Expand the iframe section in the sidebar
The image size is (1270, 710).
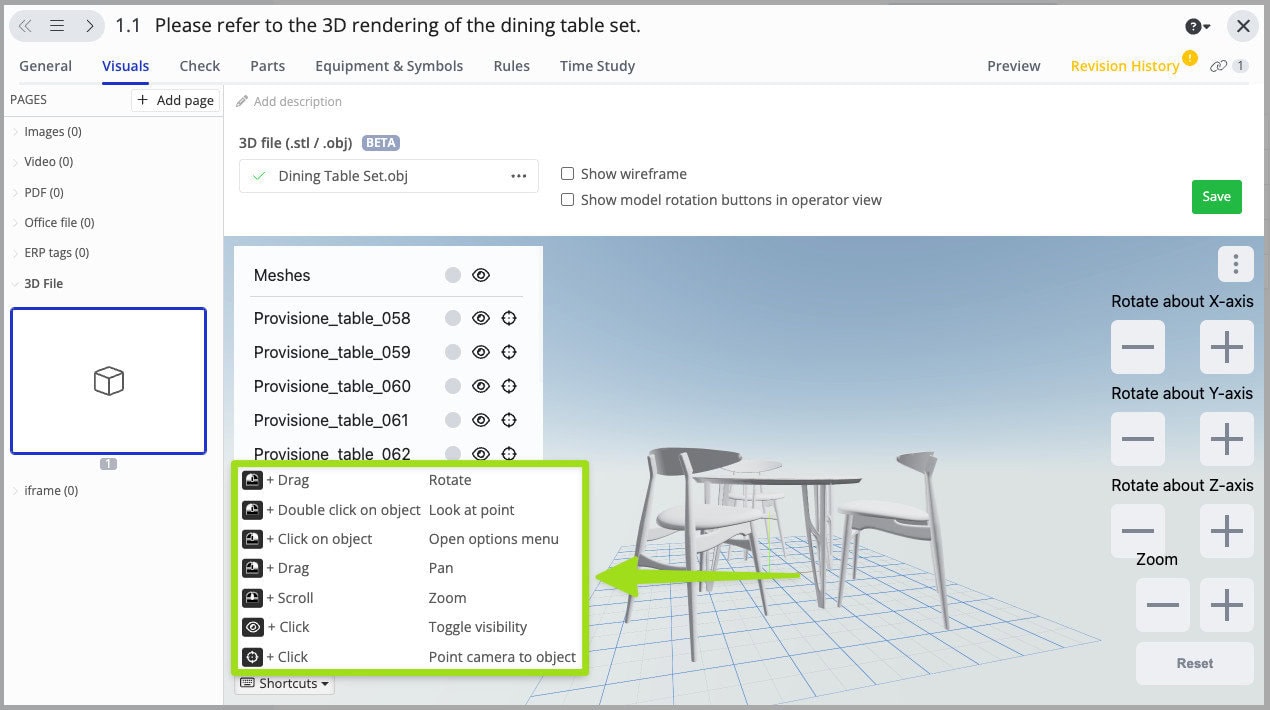[x=13, y=490]
